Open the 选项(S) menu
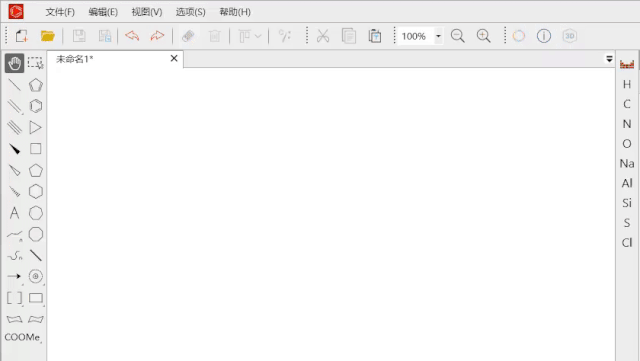The image size is (640, 361). [x=191, y=12]
